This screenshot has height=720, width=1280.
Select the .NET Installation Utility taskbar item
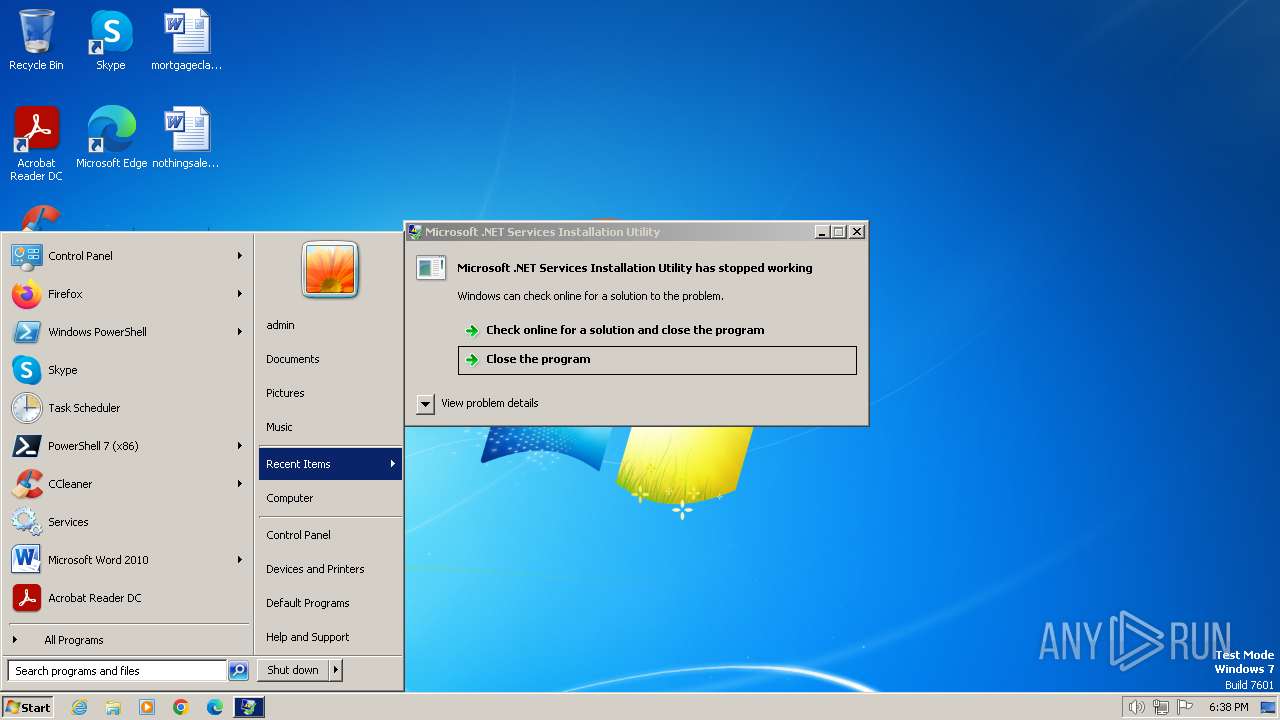[249, 707]
